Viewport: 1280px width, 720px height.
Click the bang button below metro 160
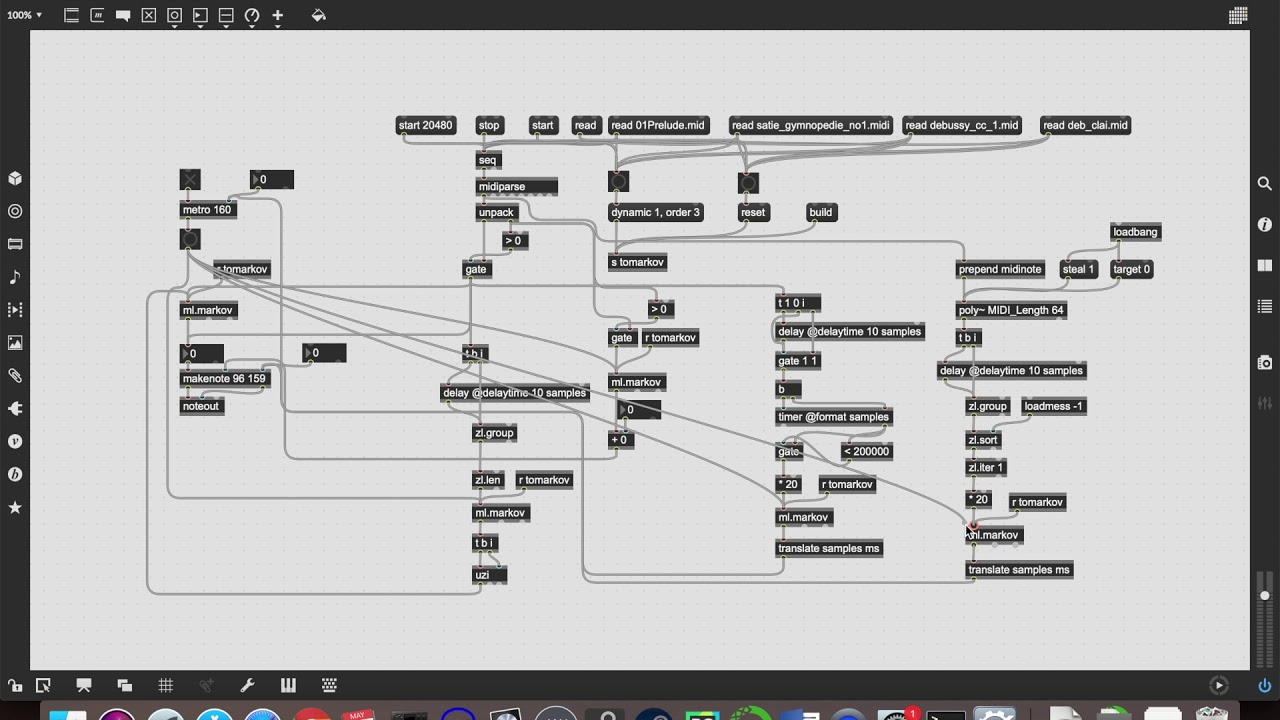click(x=190, y=239)
